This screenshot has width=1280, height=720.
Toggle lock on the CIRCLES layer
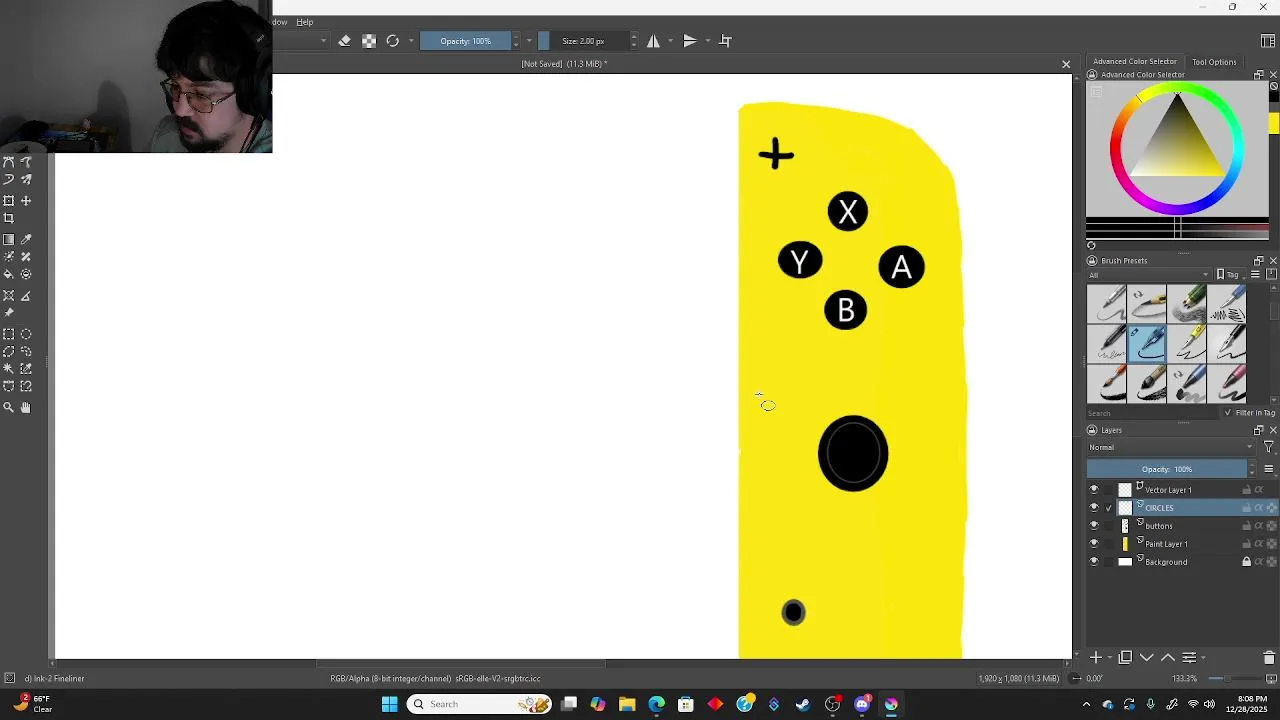click(1247, 508)
